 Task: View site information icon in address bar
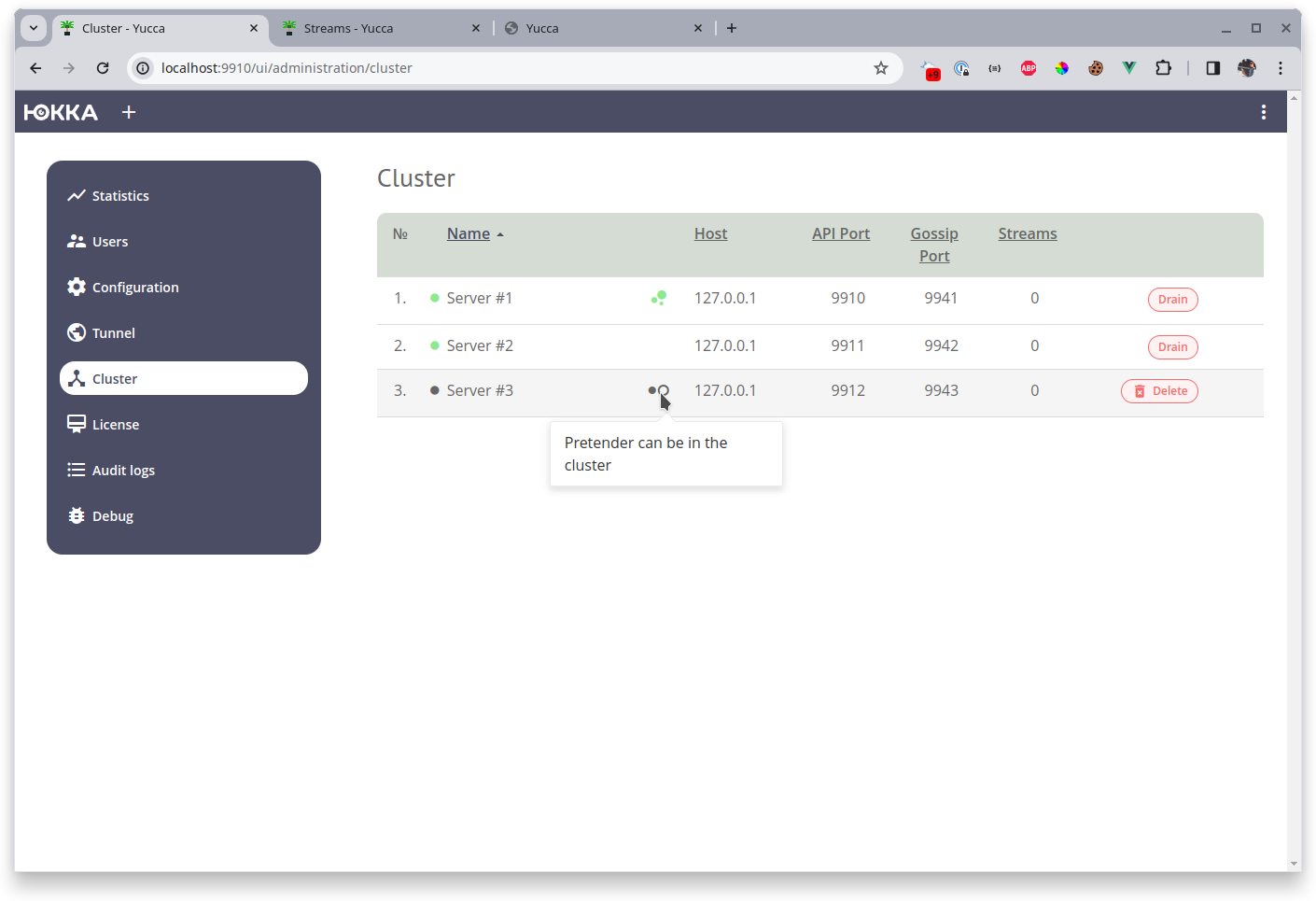click(143, 68)
